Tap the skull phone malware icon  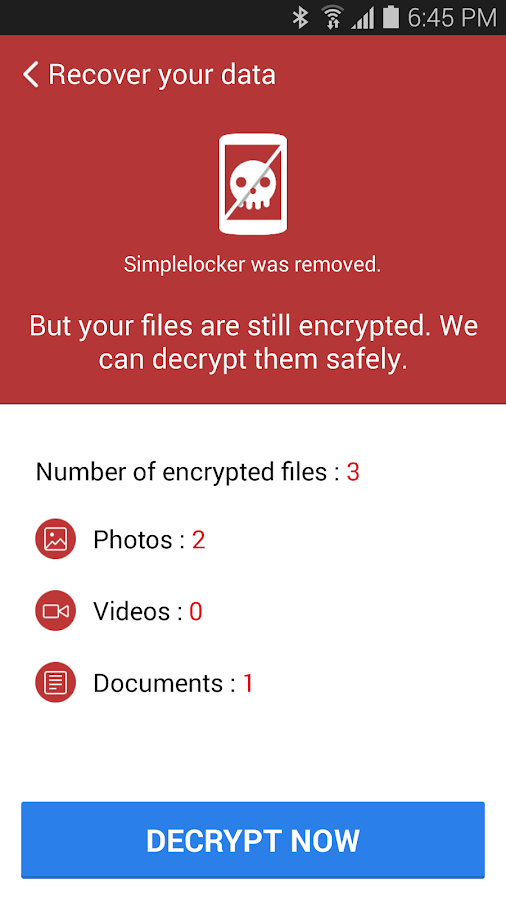(252, 184)
